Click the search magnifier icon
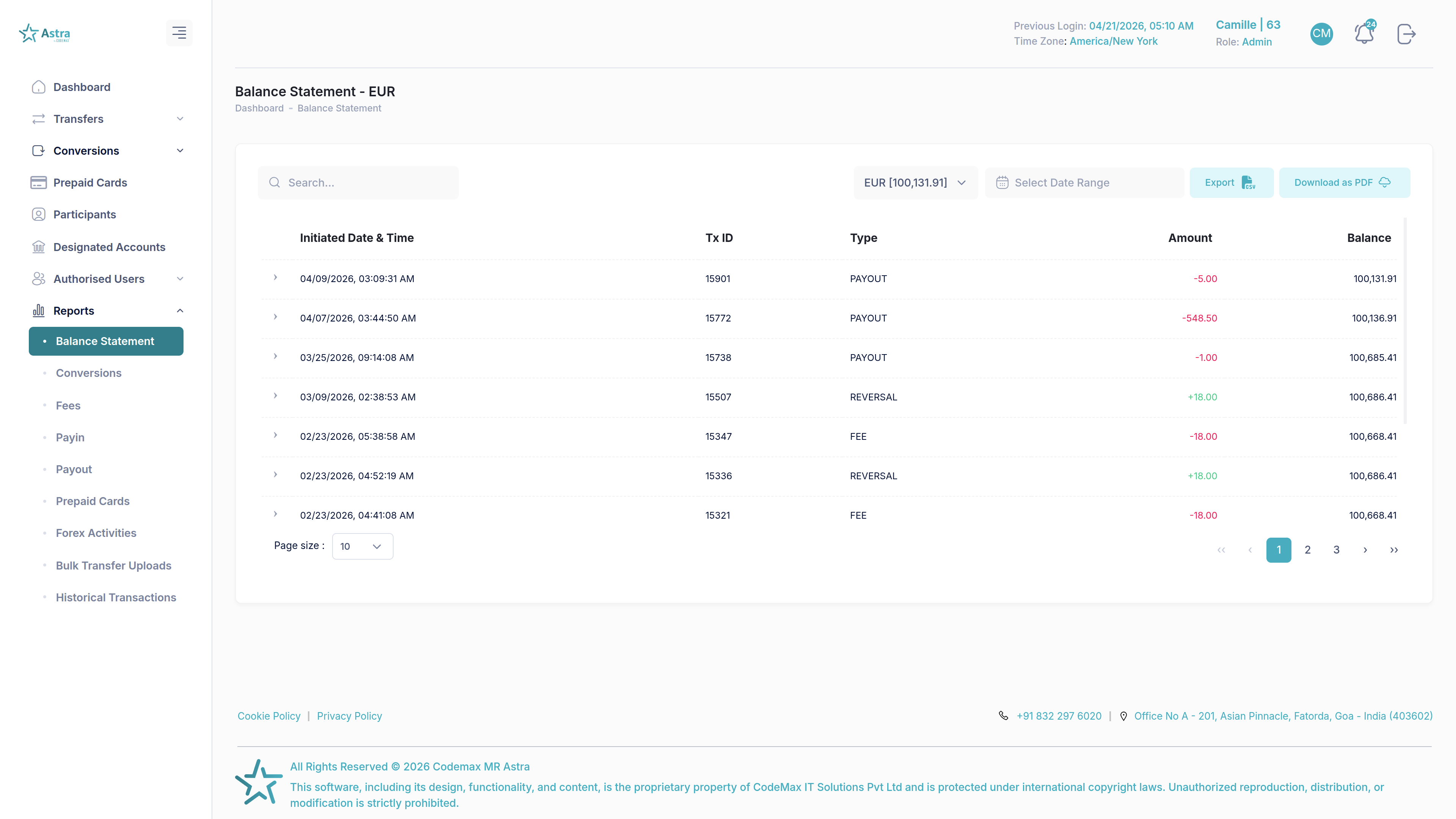This screenshot has height=819, width=1456. click(275, 182)
